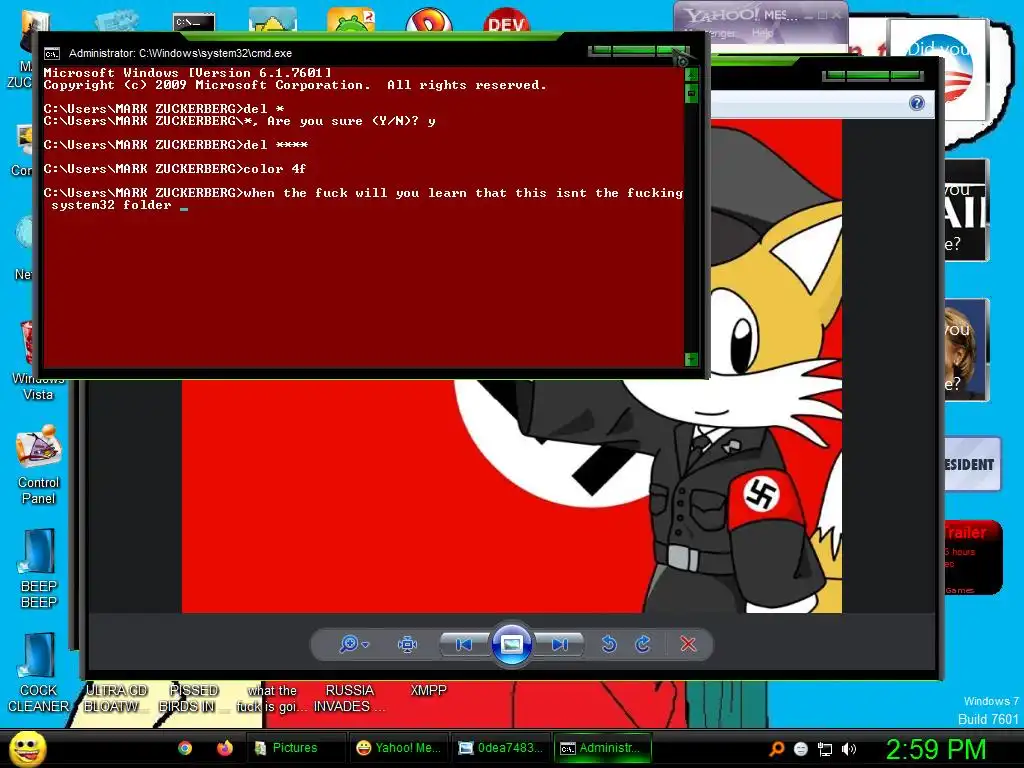The width and height of the screenshot is (1024, 768).
Task: Select the PISSED BIRDS IN... desktop label
Action: (193, 698)
